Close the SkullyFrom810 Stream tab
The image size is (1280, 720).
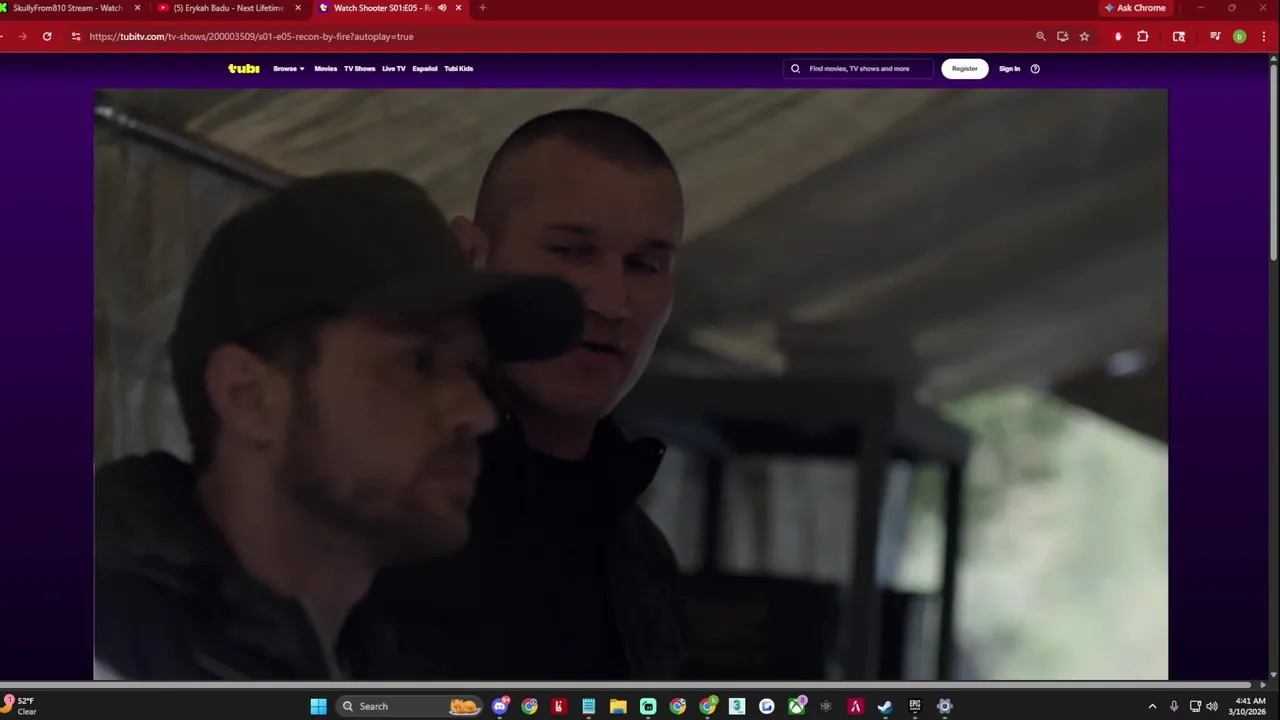[137, 8]
